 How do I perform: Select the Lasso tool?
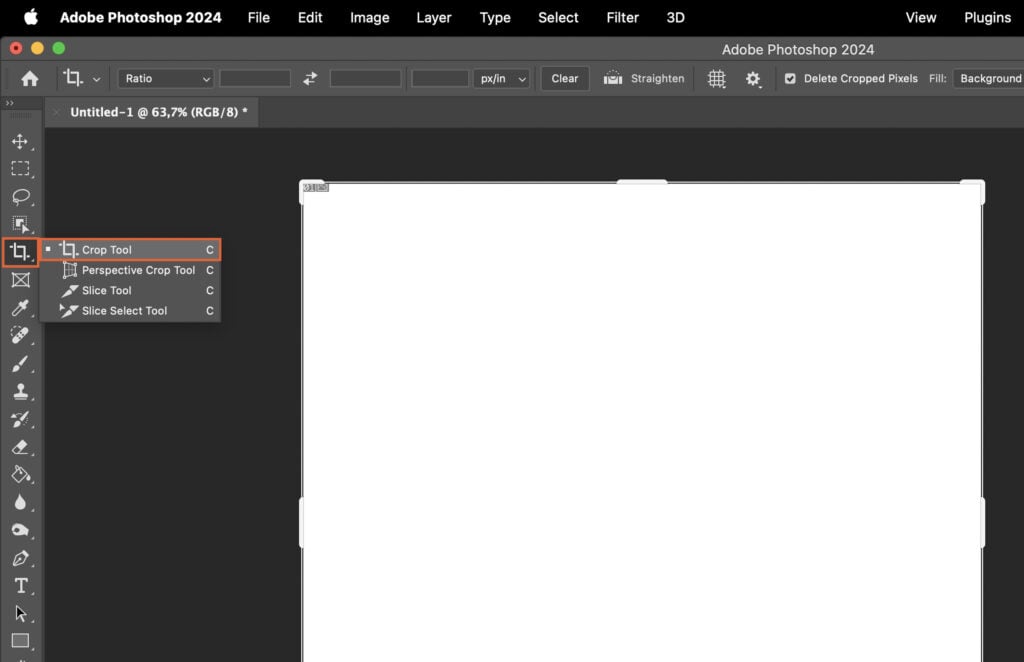(x=21, y=196)
